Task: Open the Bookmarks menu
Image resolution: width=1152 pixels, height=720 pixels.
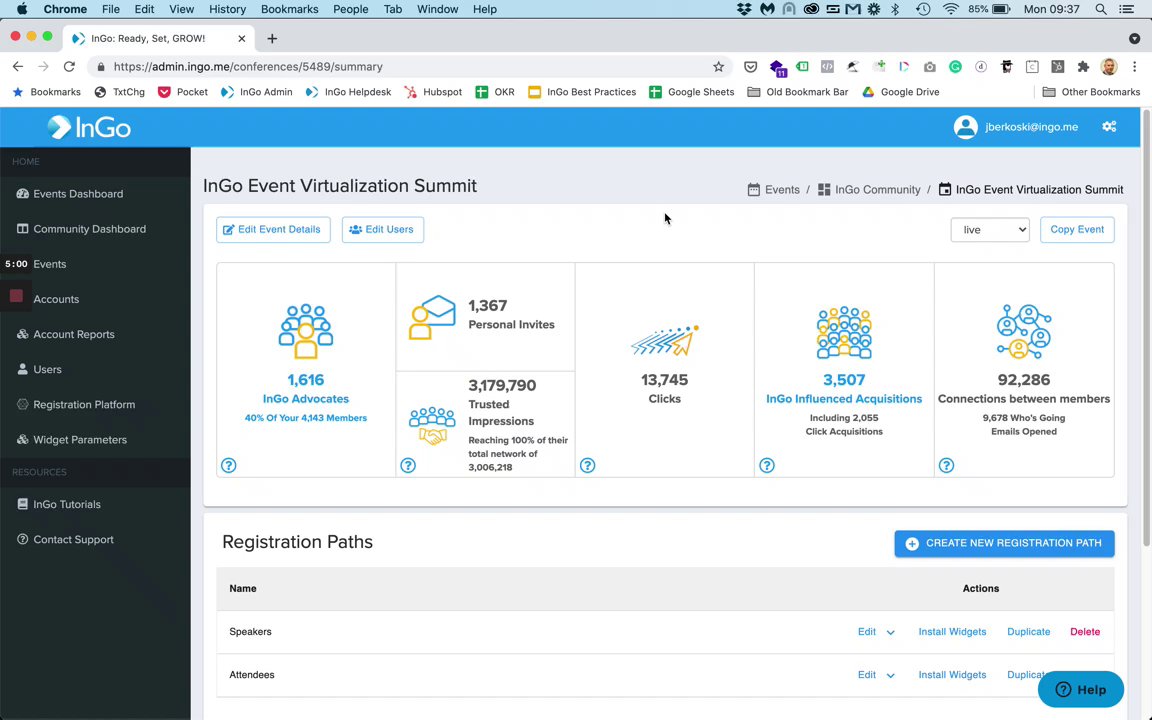Action: (289, 10)
